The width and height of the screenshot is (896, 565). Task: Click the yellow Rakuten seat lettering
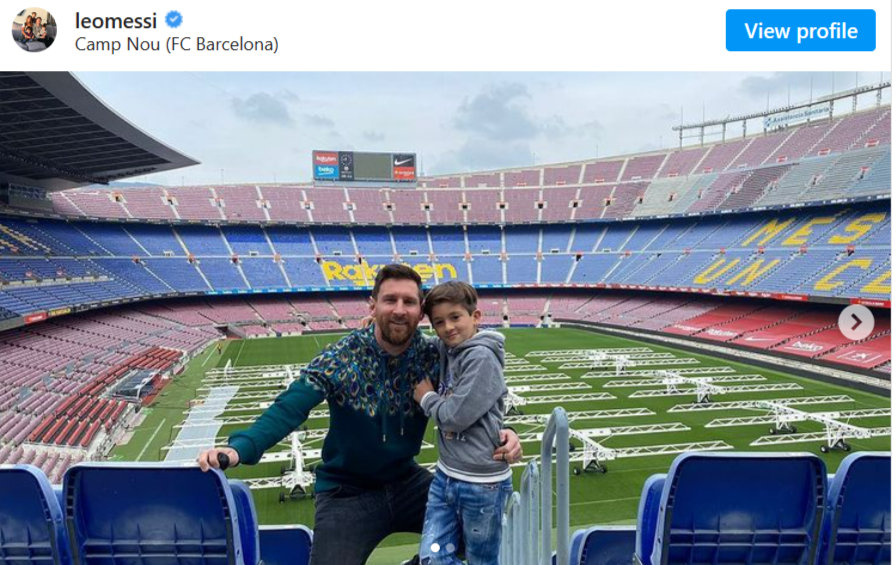[389, 273]
